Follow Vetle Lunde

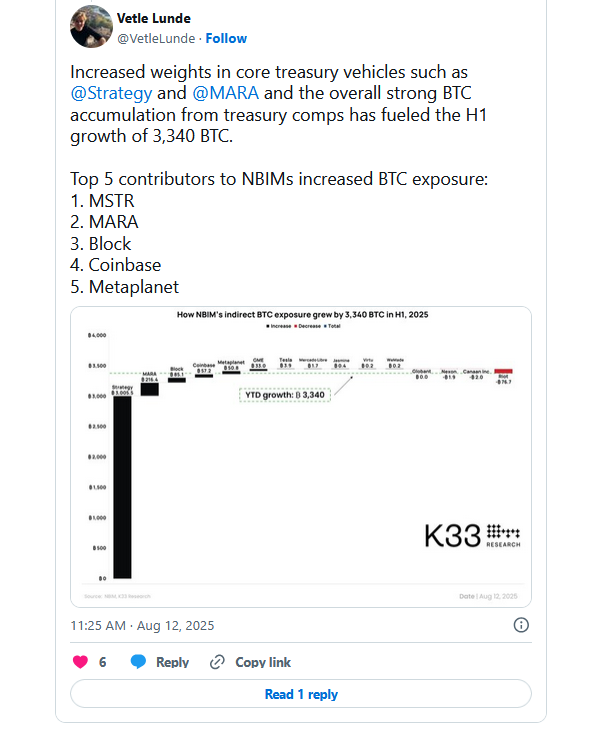click(226, 39)
